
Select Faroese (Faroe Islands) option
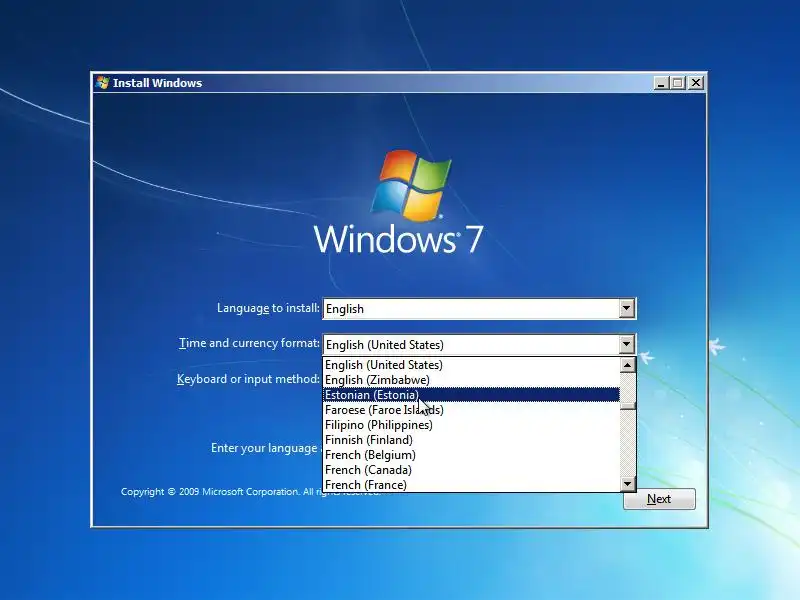[x=471, y=410]
